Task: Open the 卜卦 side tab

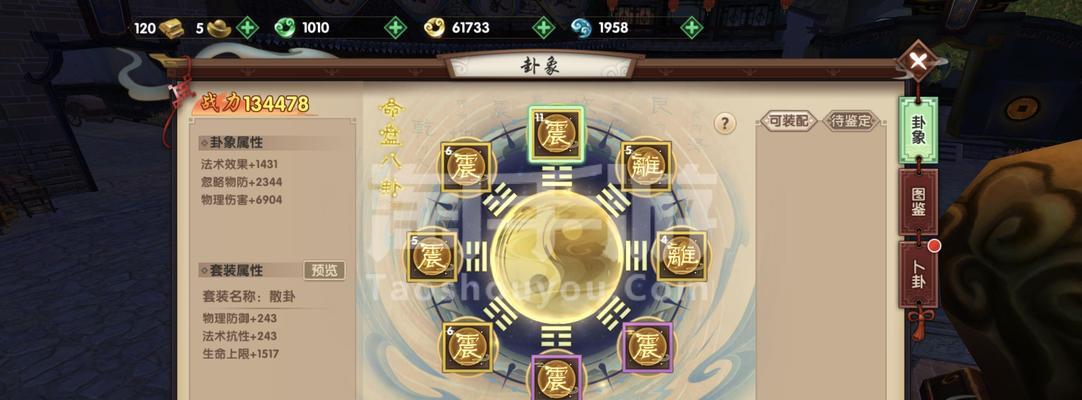Action: point(918,274)
